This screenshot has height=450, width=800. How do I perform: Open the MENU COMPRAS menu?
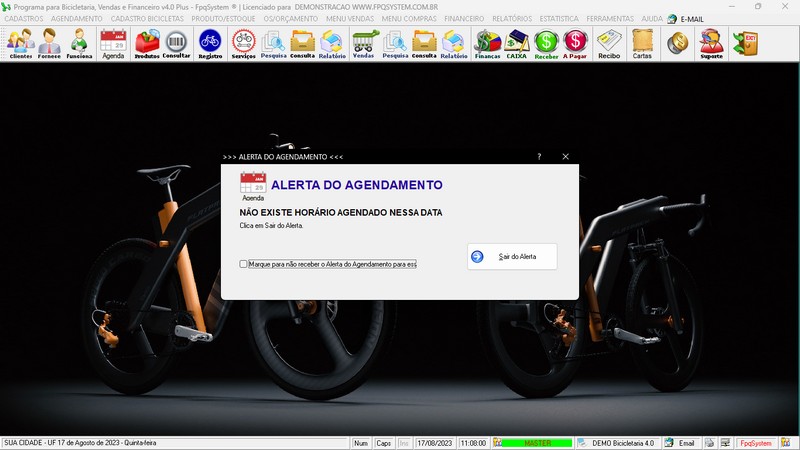coord(409,18)
